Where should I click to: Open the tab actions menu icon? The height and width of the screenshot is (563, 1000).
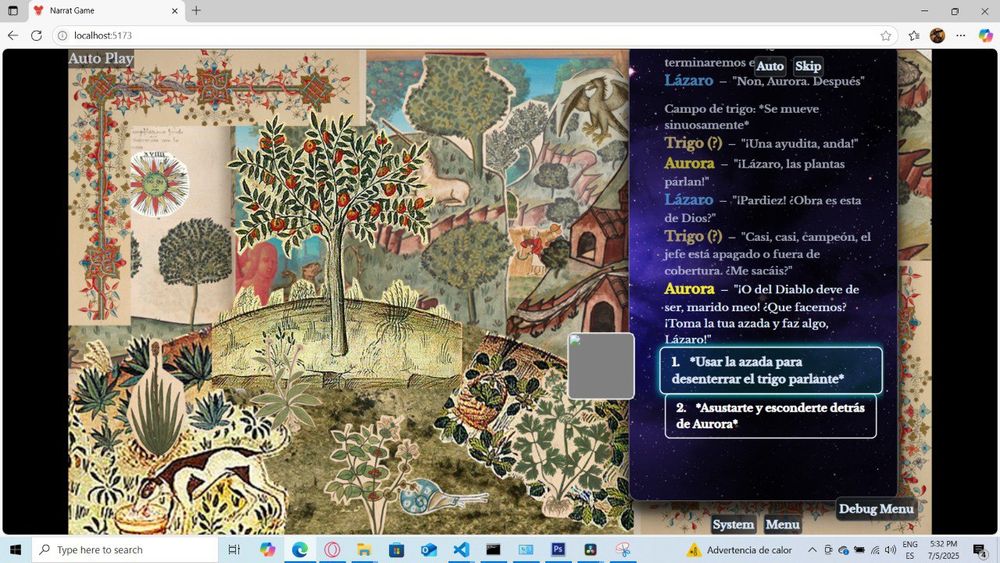13,11
